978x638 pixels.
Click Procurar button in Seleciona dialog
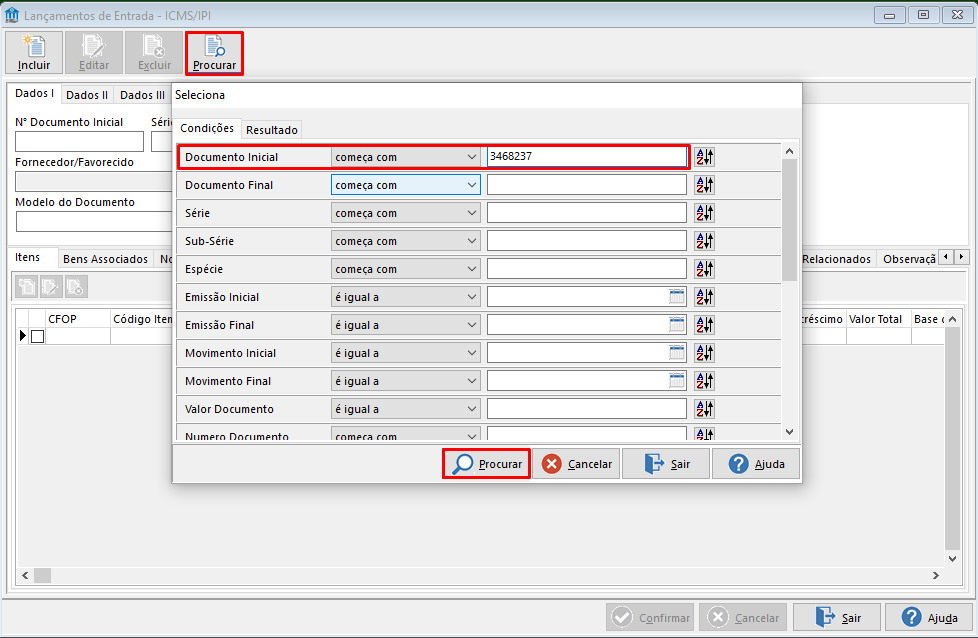[x=487, y=464]
